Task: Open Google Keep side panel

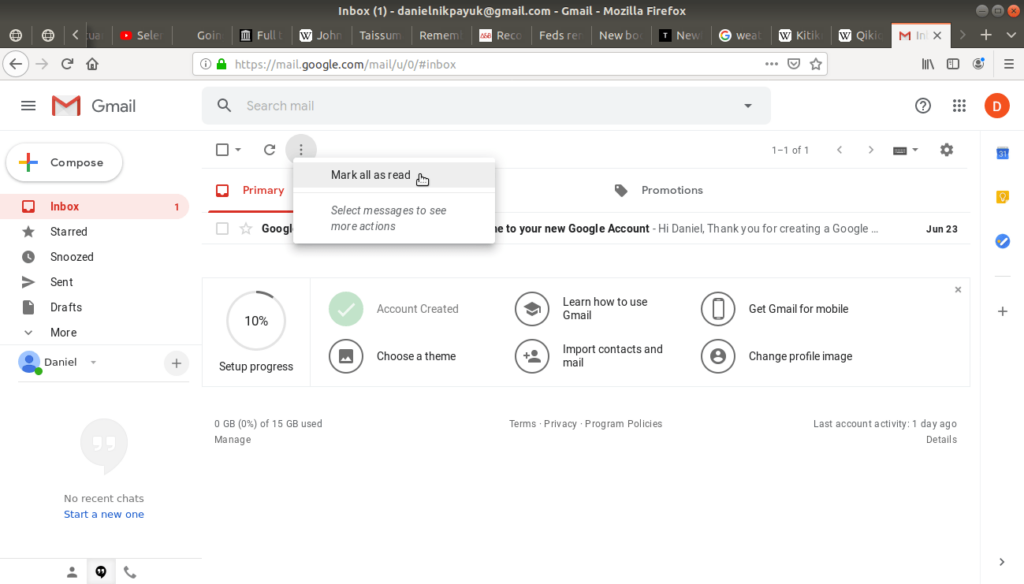Action: [x=1002, y=197]
